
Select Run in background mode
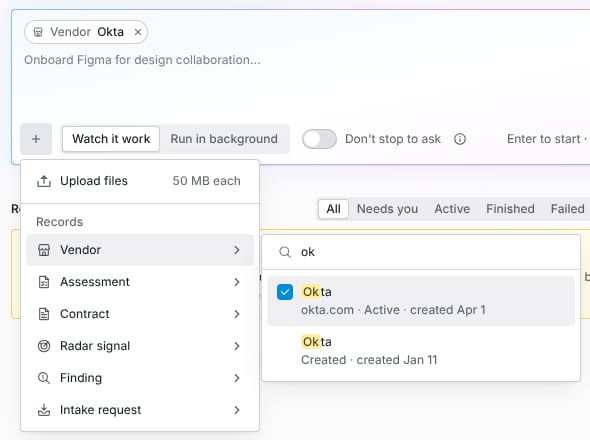[224, 139]
